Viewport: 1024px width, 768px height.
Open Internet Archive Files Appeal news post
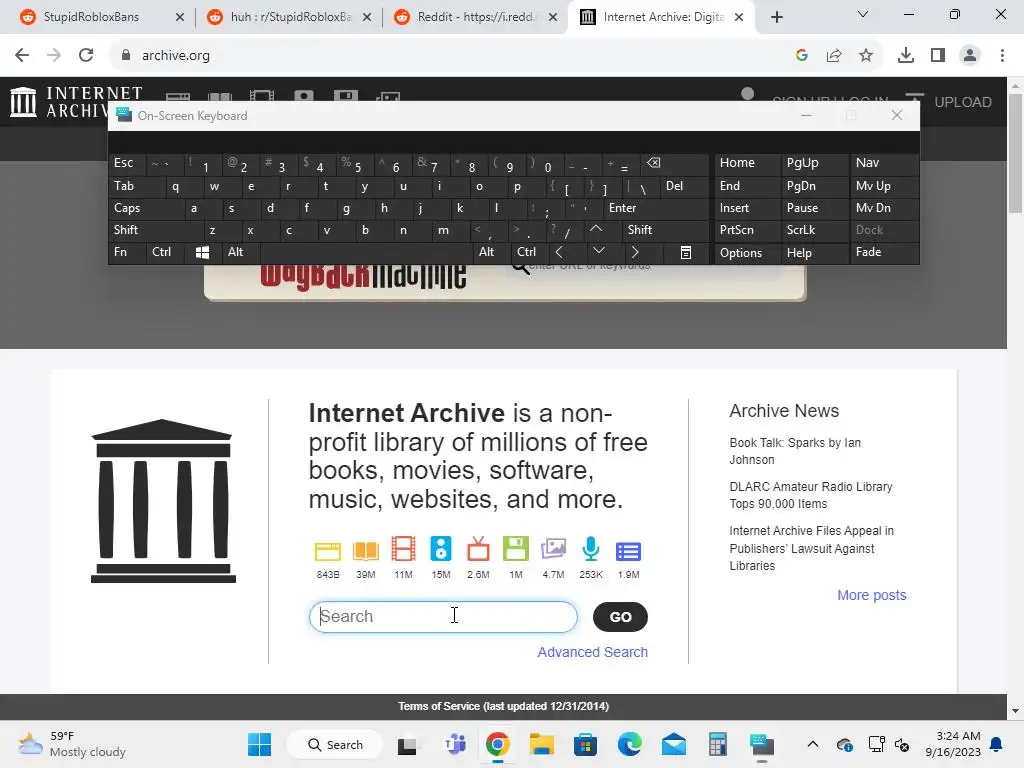(x=812, y=549)
